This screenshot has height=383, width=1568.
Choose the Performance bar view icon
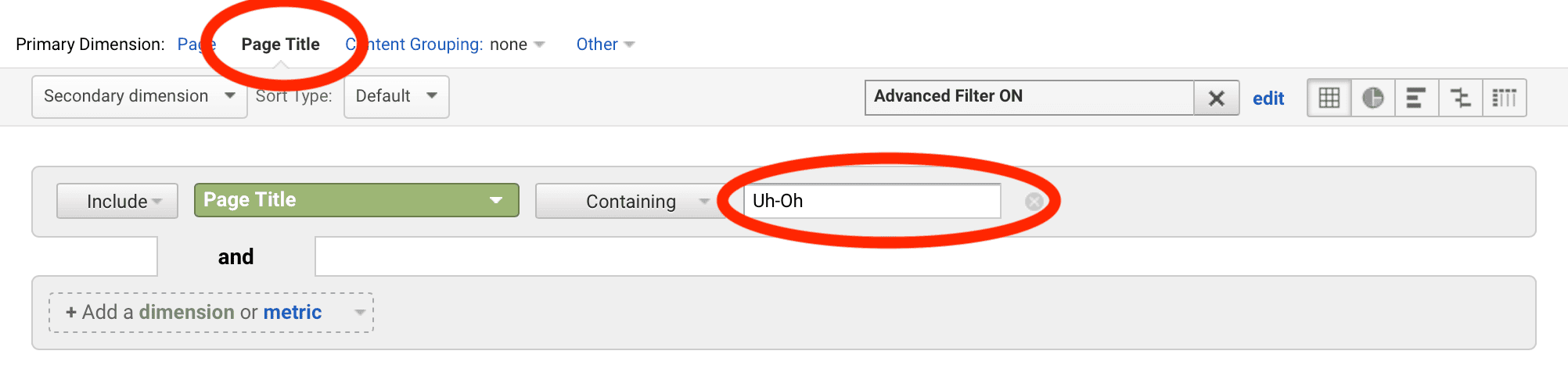coord(1416,98)
